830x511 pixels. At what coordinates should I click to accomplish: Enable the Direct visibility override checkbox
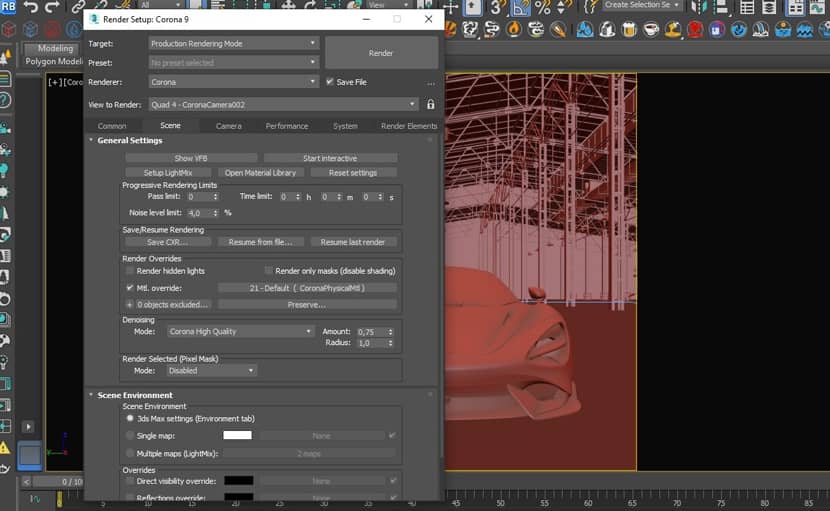click(x=130, y=481)
